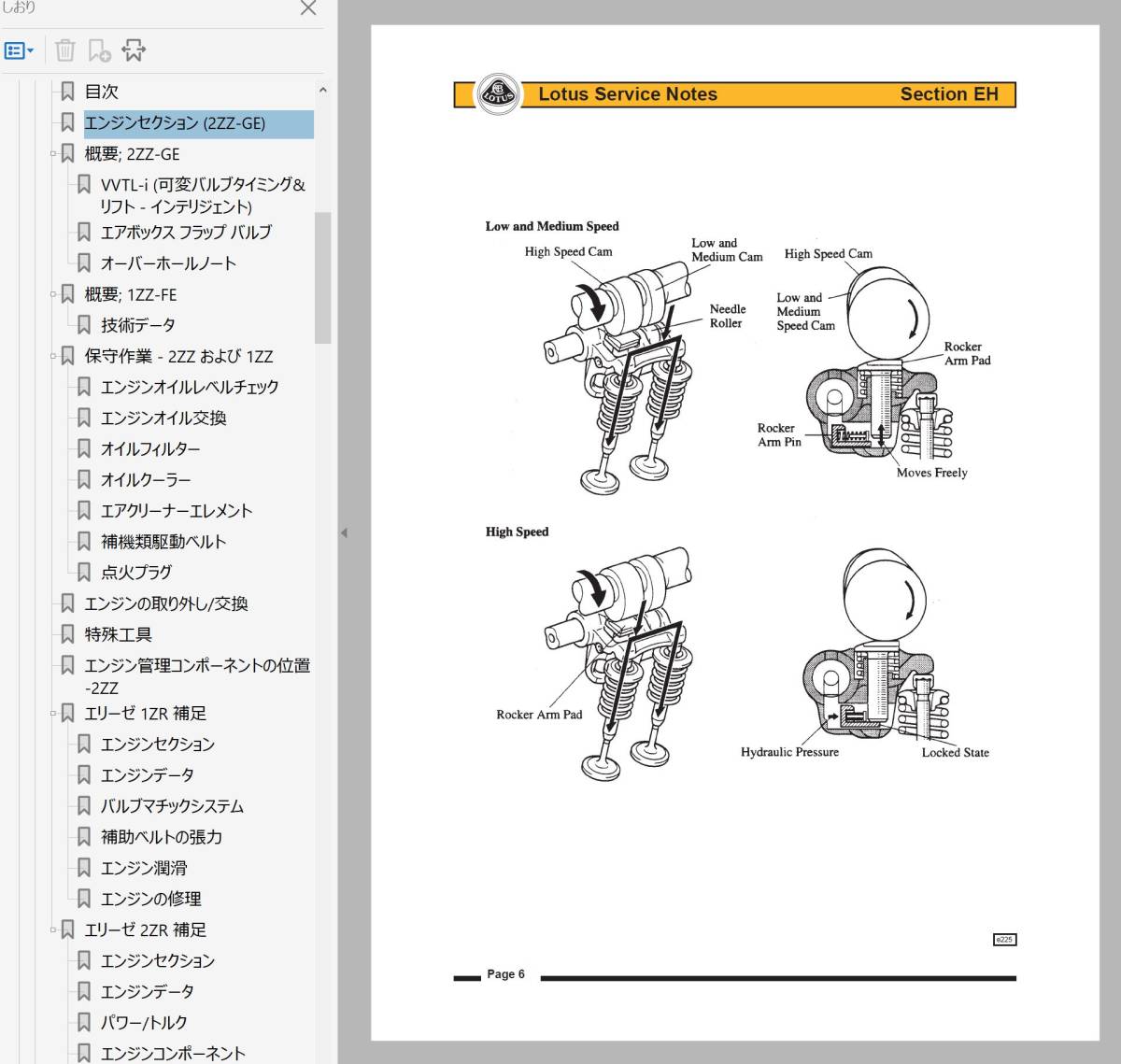Viewport: 1121px width, 1064px height.
Task: Open the オイルフィルター bookmark
Action: click(x=150, y=449)
